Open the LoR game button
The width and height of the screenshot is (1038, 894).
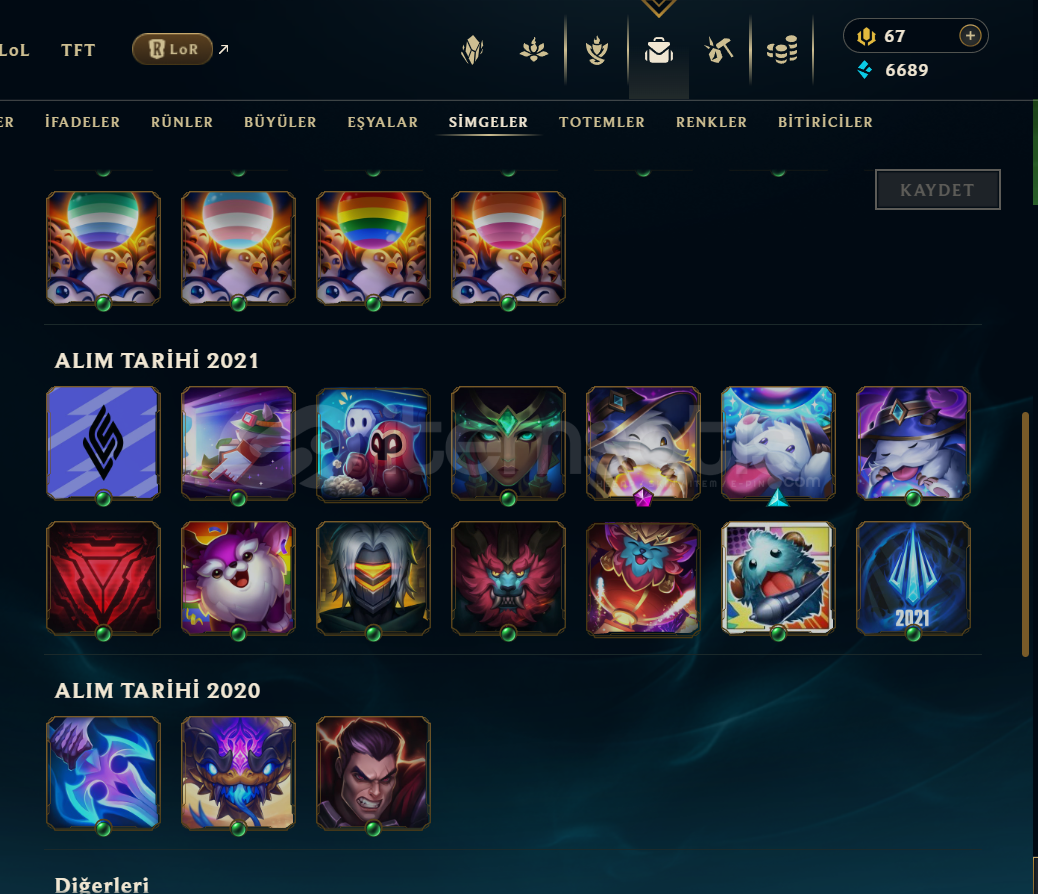tap(172, 49)
